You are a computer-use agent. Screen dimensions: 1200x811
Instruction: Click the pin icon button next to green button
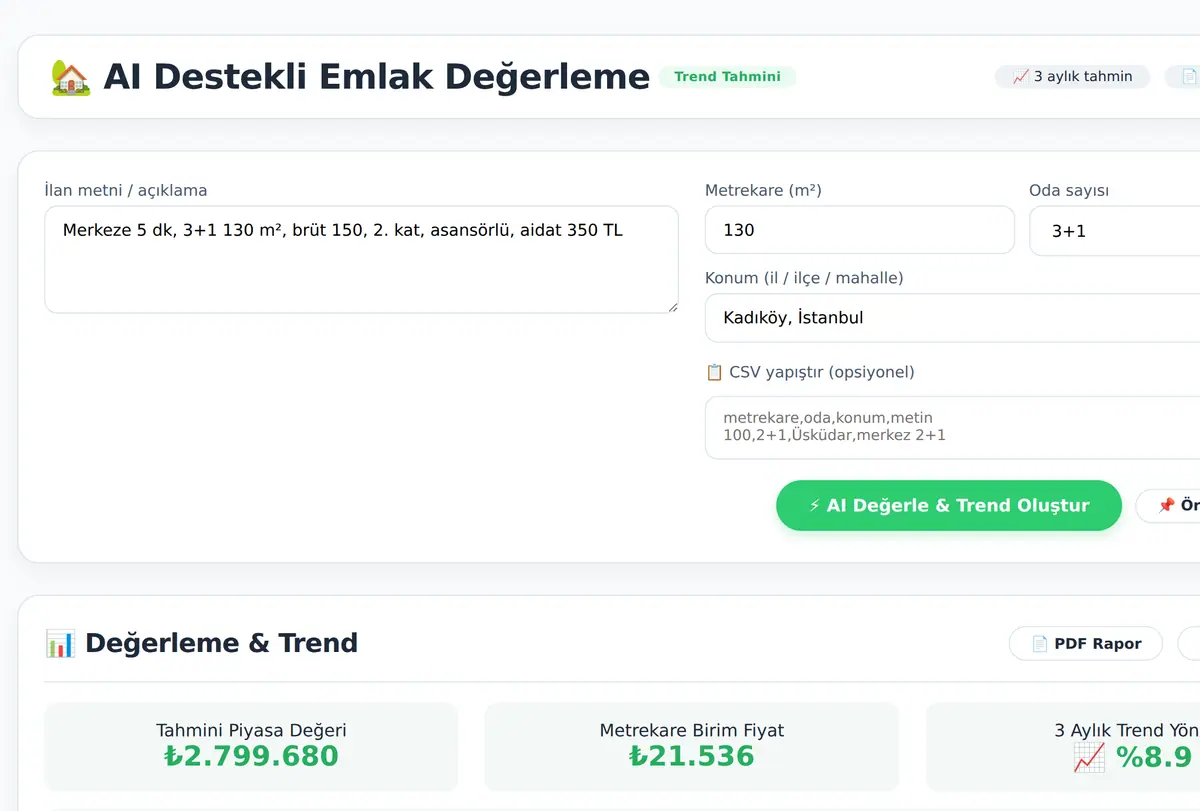click(x=1168, y=505)
